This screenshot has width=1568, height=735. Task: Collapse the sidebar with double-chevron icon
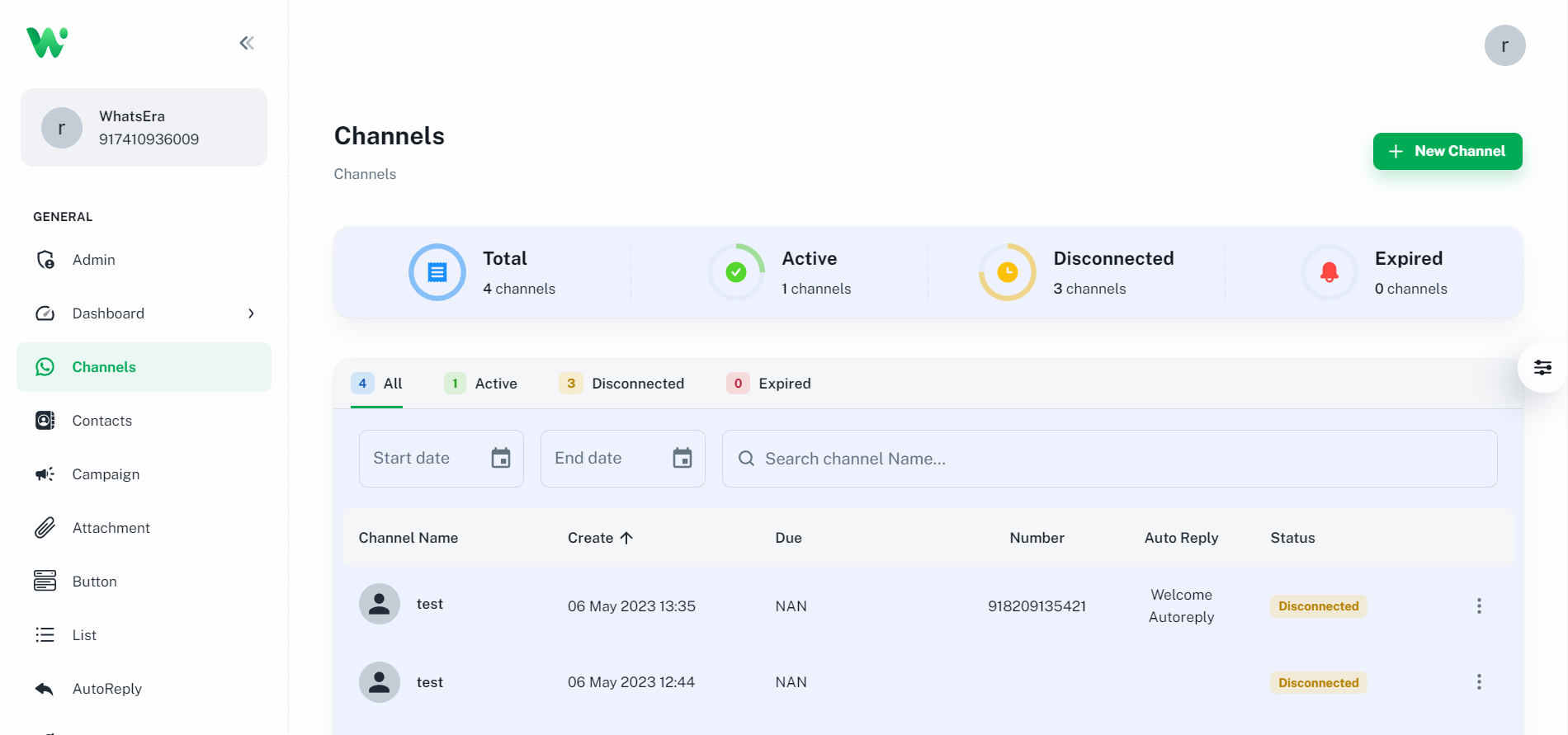[246, 43]
